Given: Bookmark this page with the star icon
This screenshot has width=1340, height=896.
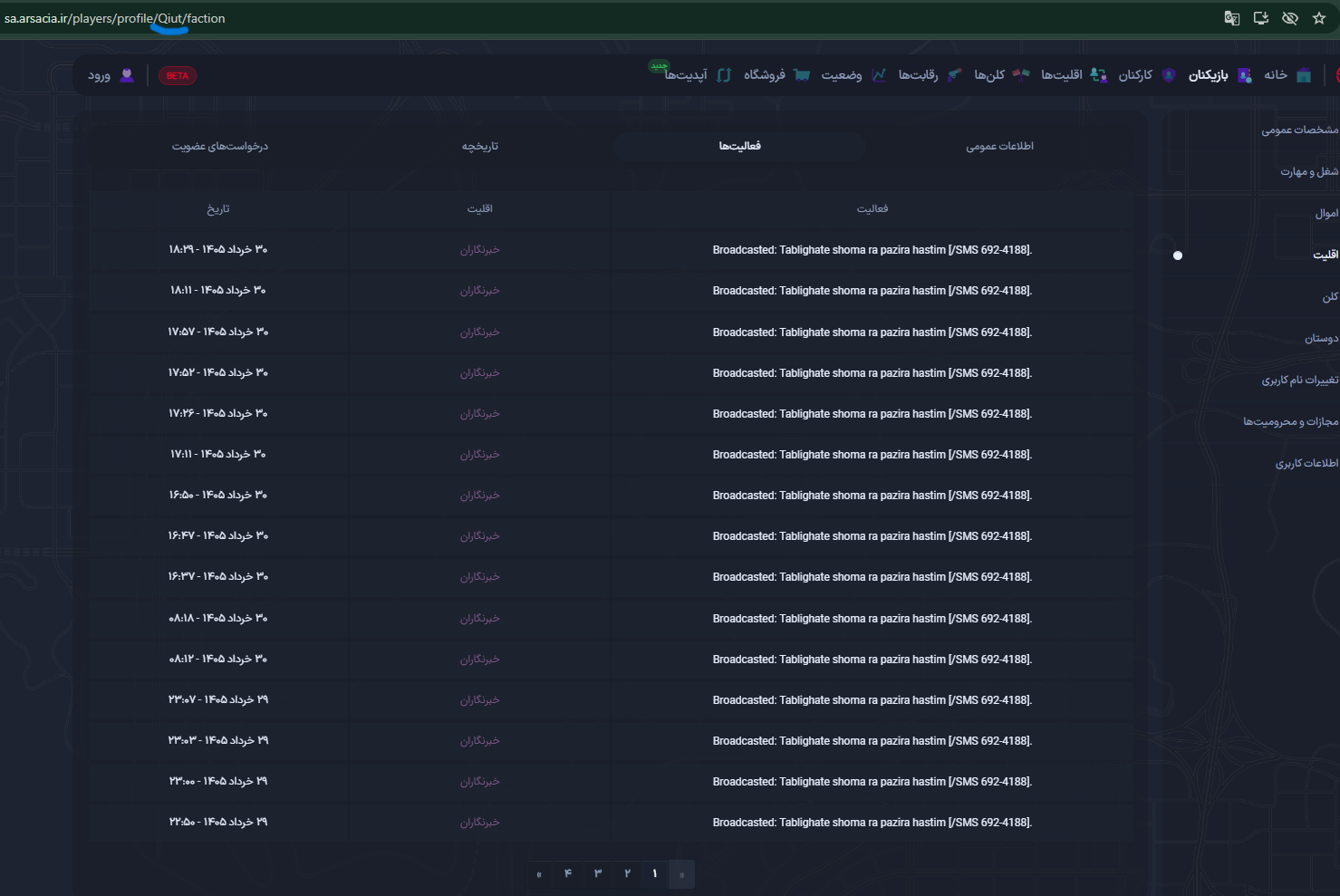Looking at the screenshot, I should [1319, 18].
